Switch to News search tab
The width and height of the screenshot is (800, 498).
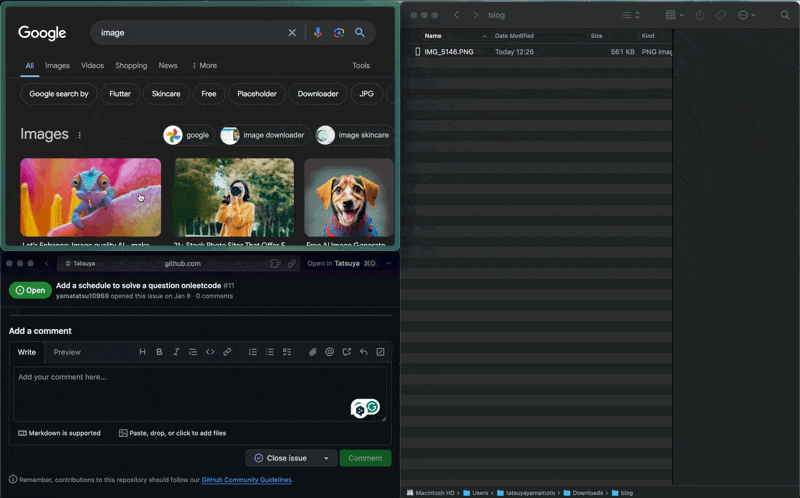[x=168, y=65]
